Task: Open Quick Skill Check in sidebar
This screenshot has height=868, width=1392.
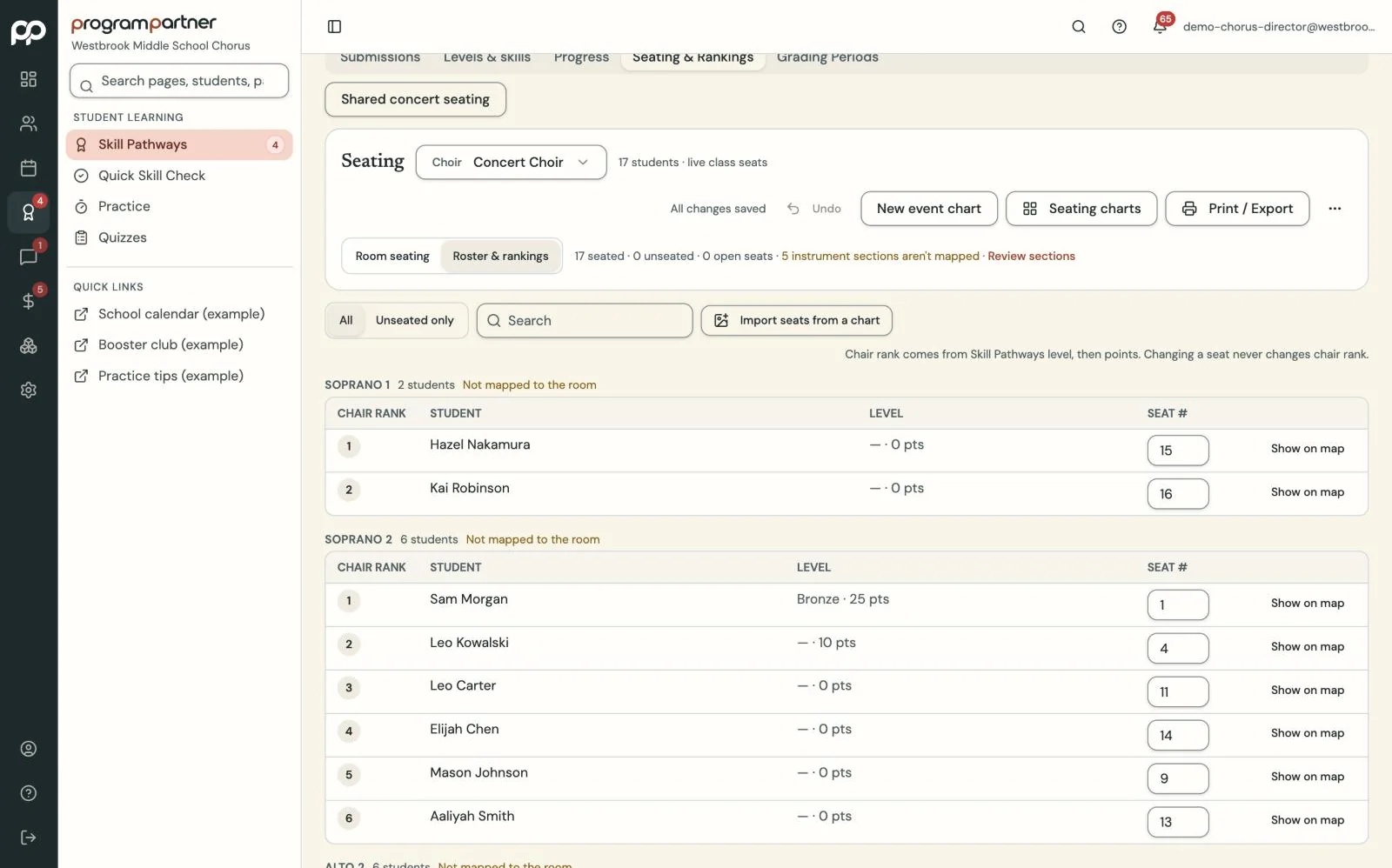Action: pyautogui.click(x=179, y=176)
